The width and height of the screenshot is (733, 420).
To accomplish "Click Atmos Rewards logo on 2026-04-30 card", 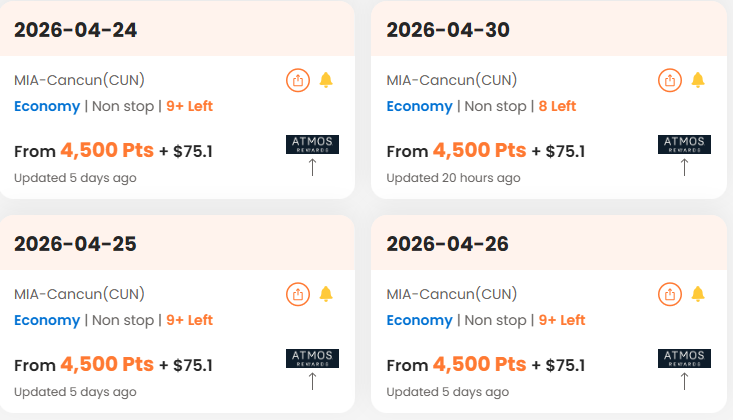I will pos(684,144).
